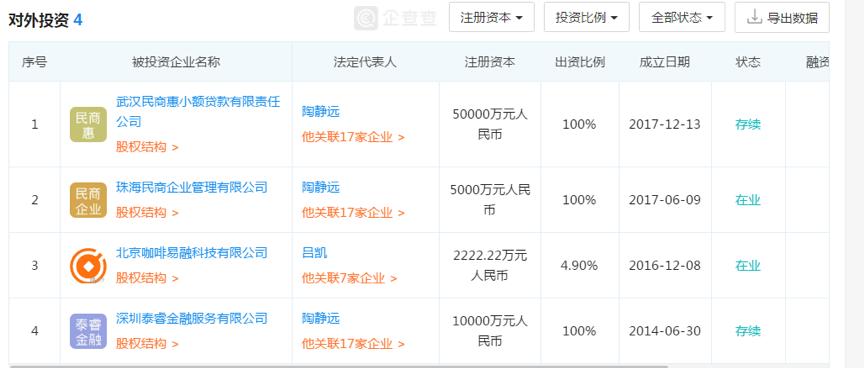View 股权结构 for 北京咖啡易融科技
Viewport: 864px width, 368px height.
147,278
